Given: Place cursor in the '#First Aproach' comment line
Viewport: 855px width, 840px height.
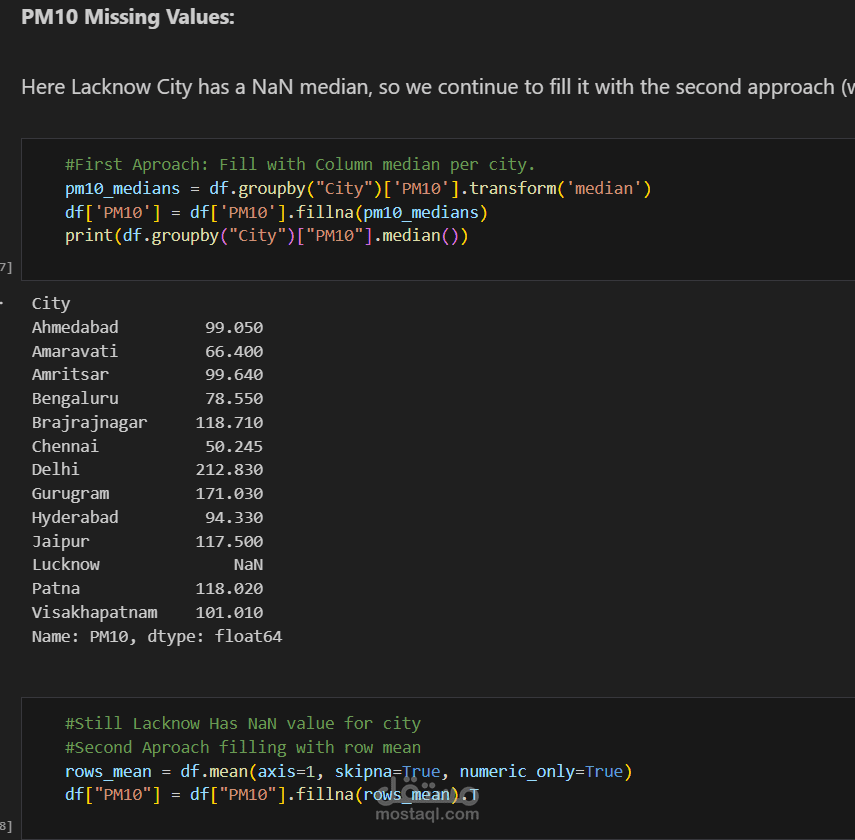Looking at the screenshot, I should click(300, 164).
